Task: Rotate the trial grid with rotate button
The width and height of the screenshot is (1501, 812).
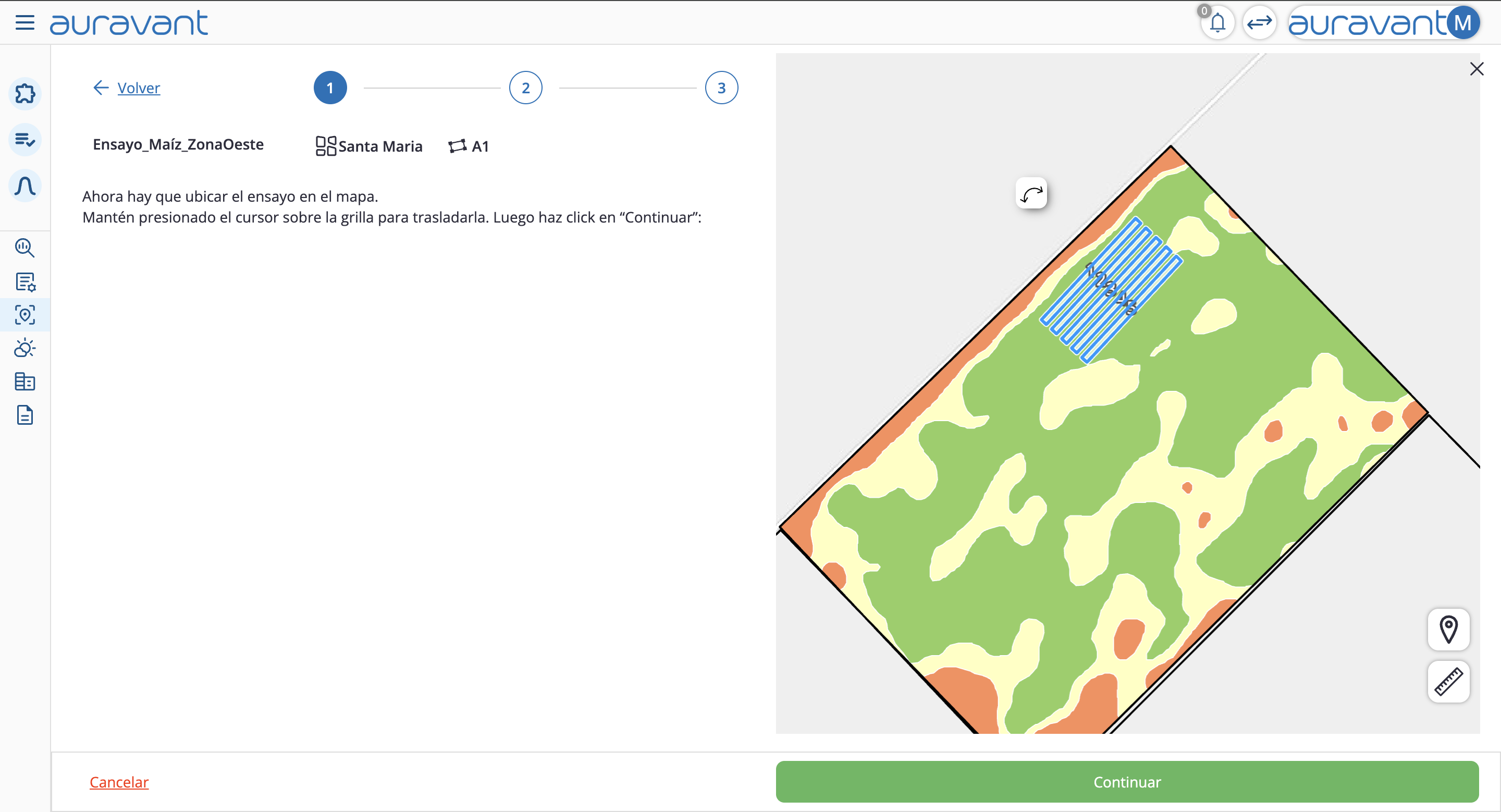Action: coord(1031,193)
